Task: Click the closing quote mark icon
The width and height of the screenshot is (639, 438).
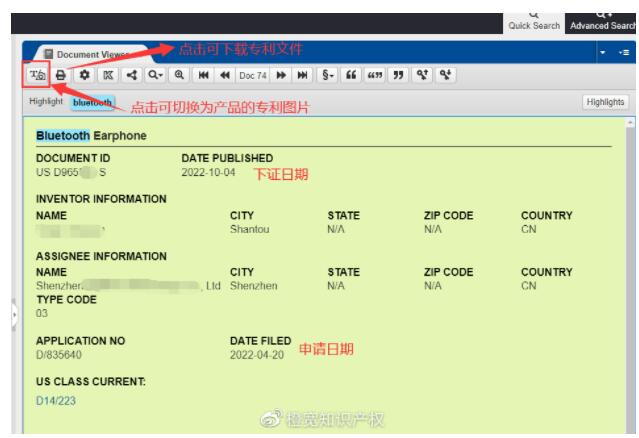Action: (399, 75)
